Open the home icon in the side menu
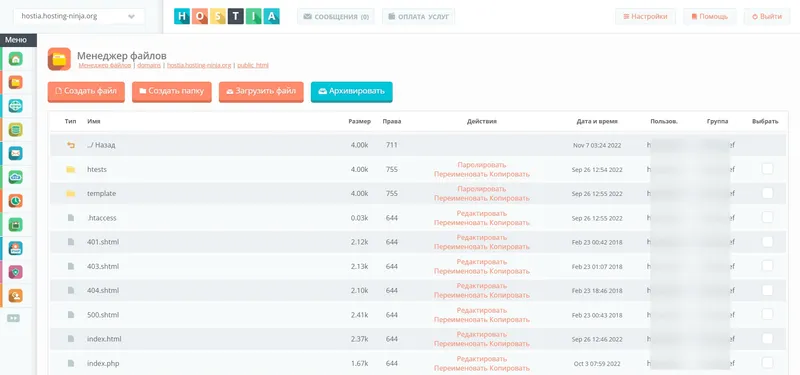The height and width of the screenshot is (375, 800). (x=16, y=59)
